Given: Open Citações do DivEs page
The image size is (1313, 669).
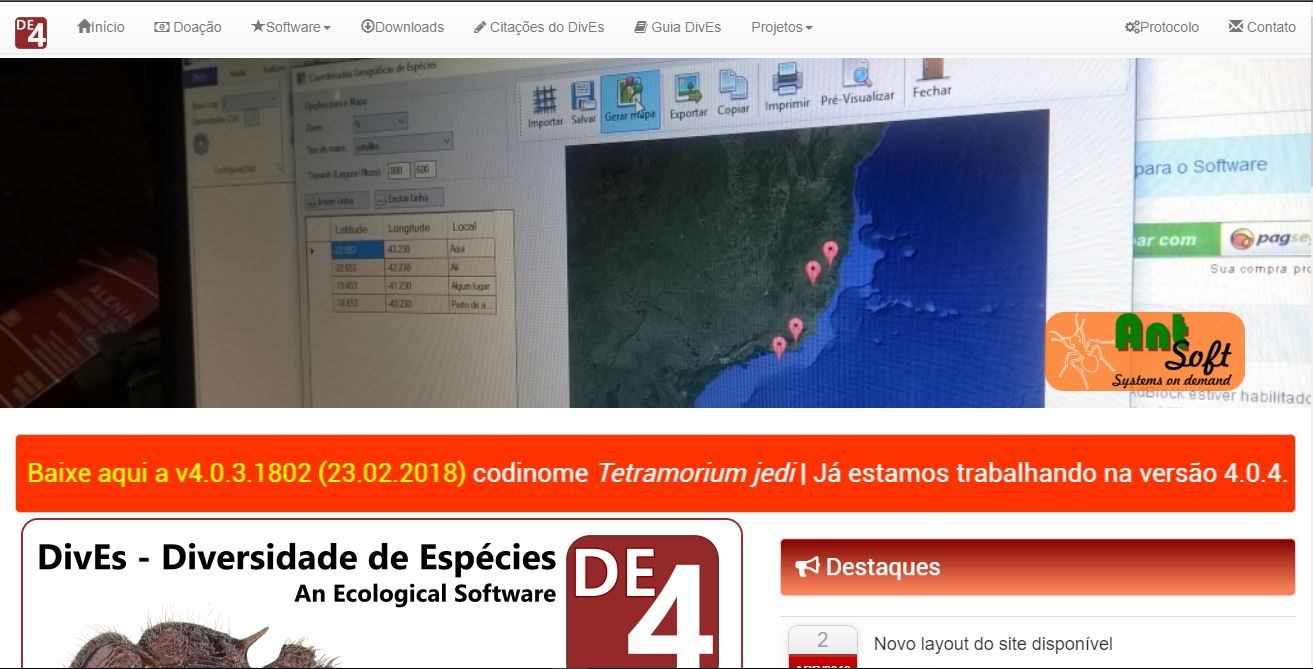Looking at the screenshot, I should [x=539, y=27].
